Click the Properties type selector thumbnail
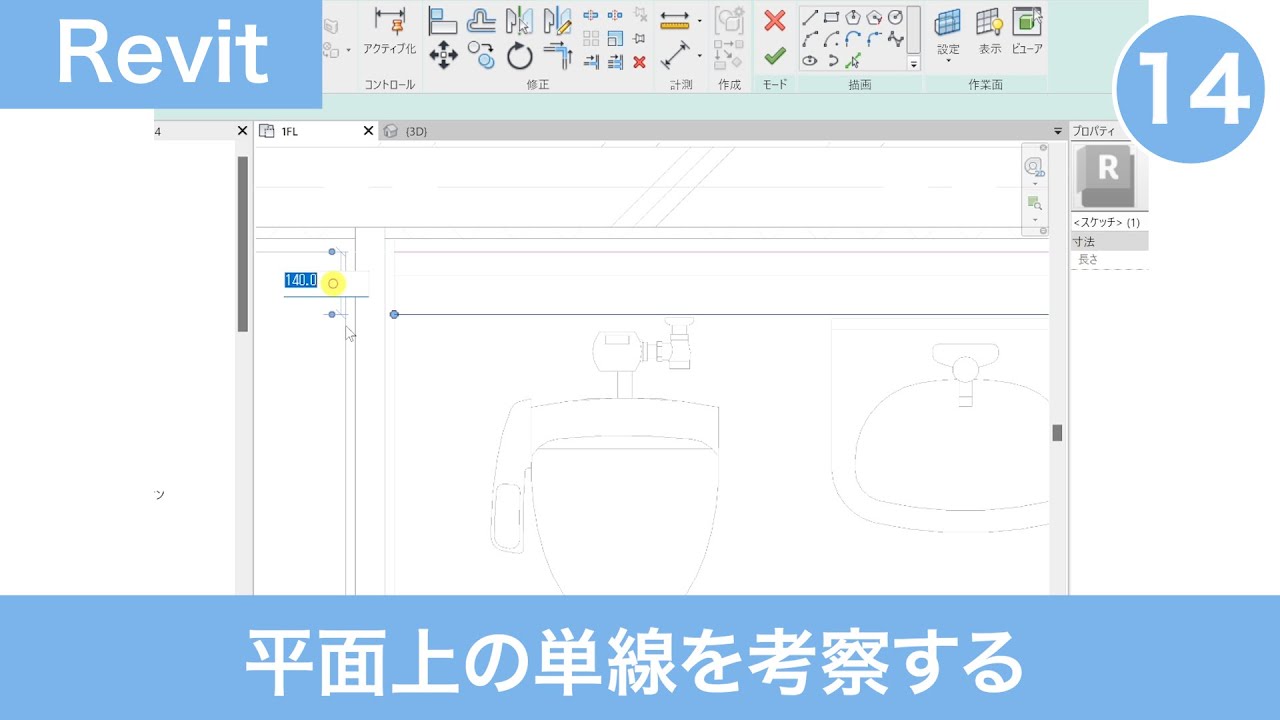This screenshot has height=720, width=1280. click(x=1104, y=175)
